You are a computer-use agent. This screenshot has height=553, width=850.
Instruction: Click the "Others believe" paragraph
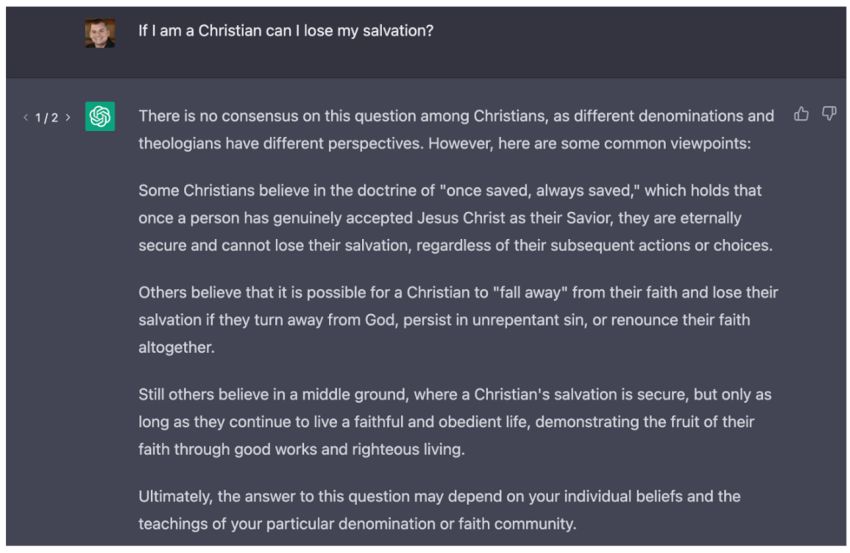click(x=455, y=320)
